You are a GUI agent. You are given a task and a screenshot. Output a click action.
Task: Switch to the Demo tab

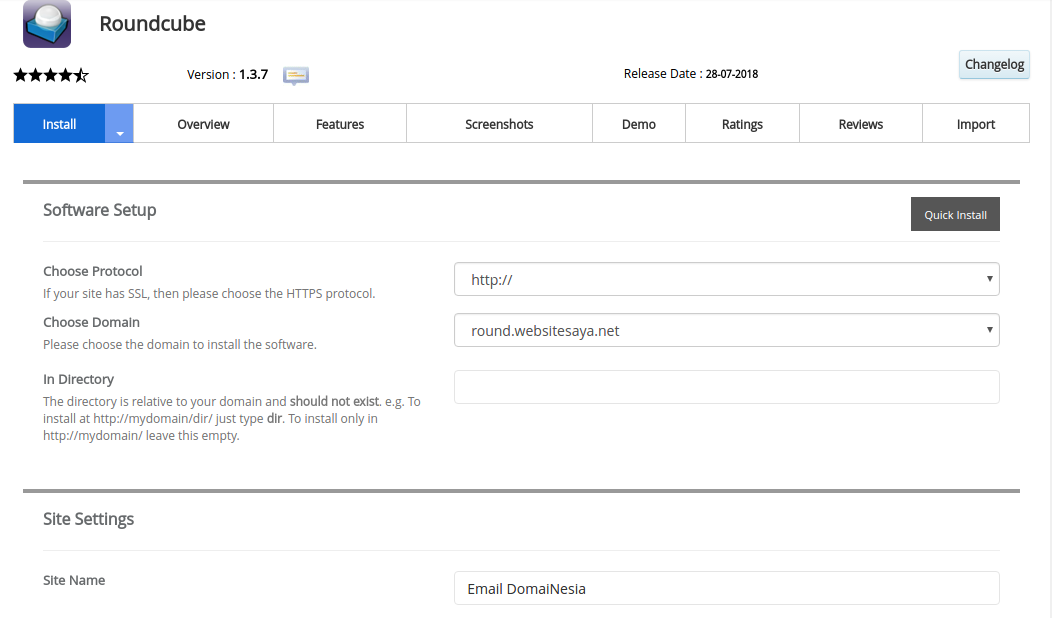[639, 123]
